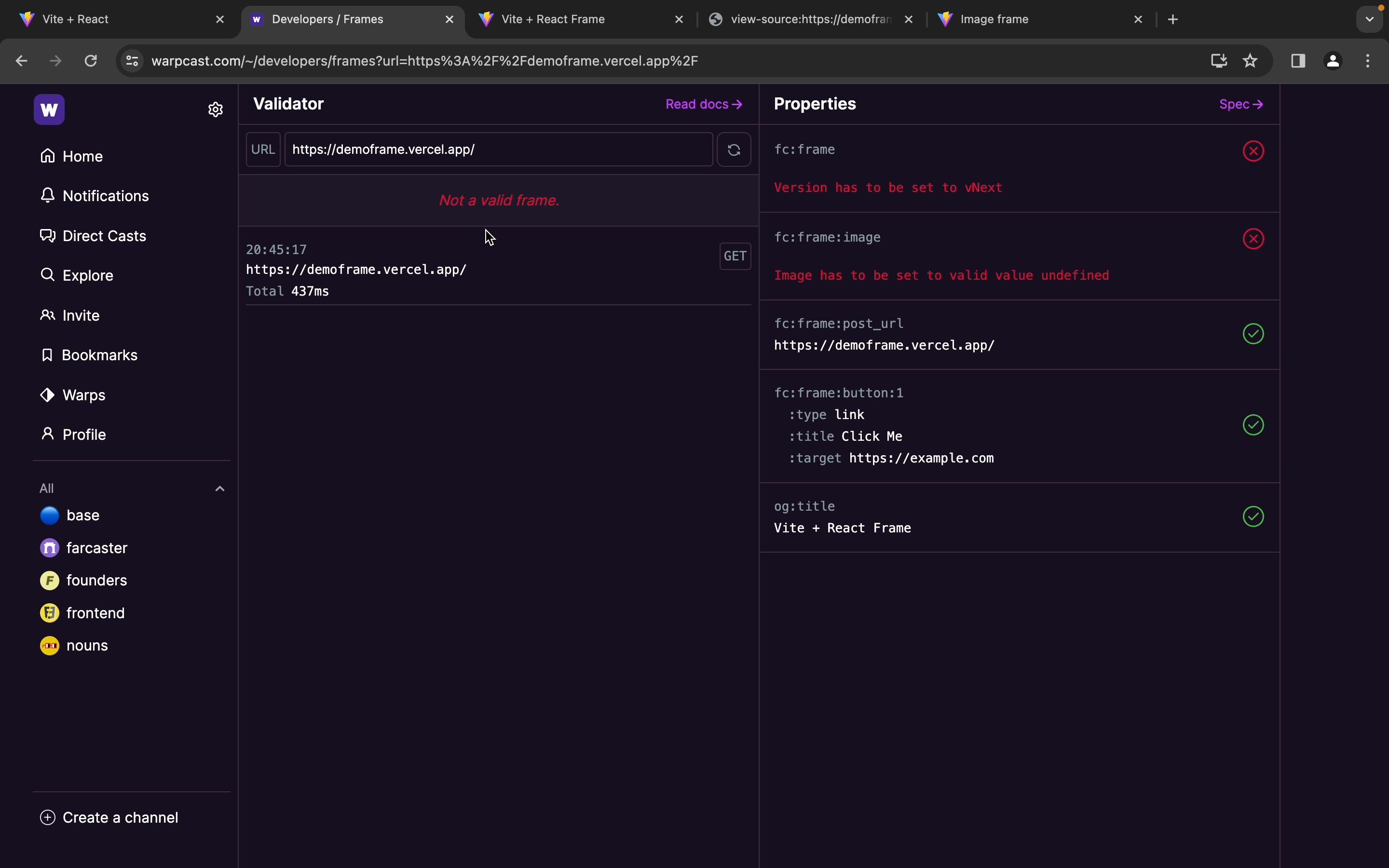Open Bookmarks in sidebar
The width and height of the screenshot is (1389, 868).
(89, 355)
